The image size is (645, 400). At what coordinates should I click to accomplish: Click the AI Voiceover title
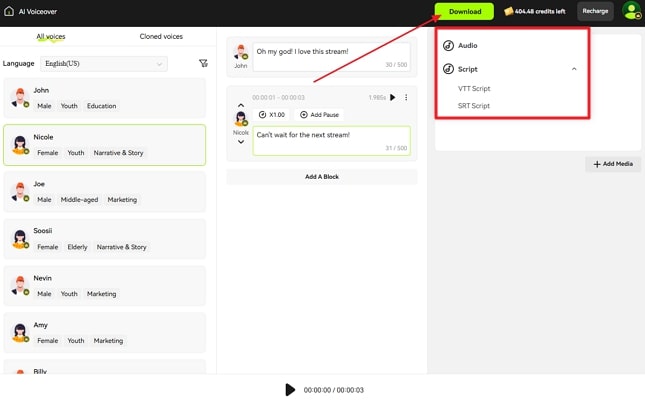37,12
